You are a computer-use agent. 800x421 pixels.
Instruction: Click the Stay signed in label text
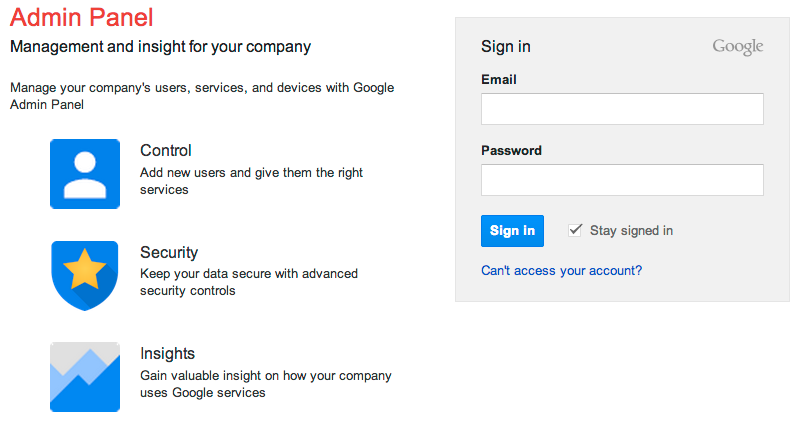(x=631, y=230)
